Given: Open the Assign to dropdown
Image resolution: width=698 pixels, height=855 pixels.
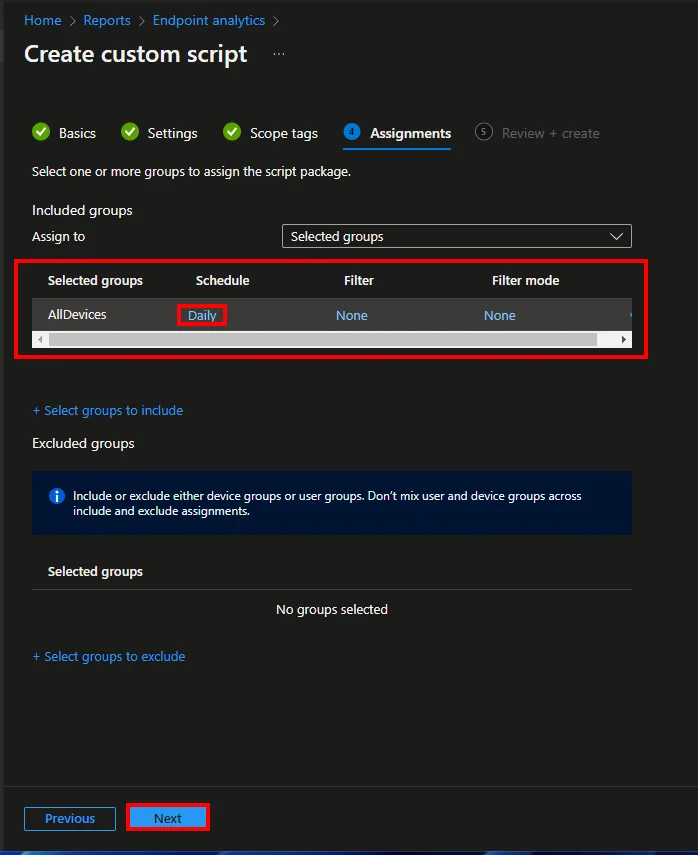Looking at the screenshot, I should [x=457, y=236].
